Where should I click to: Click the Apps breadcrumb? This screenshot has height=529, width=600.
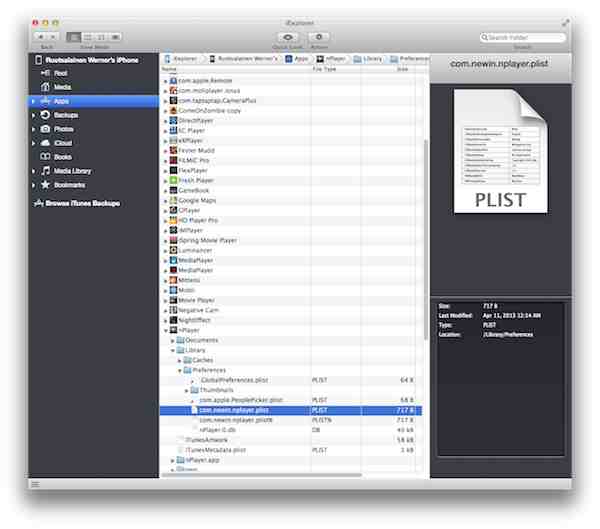(x=298, y=59)
